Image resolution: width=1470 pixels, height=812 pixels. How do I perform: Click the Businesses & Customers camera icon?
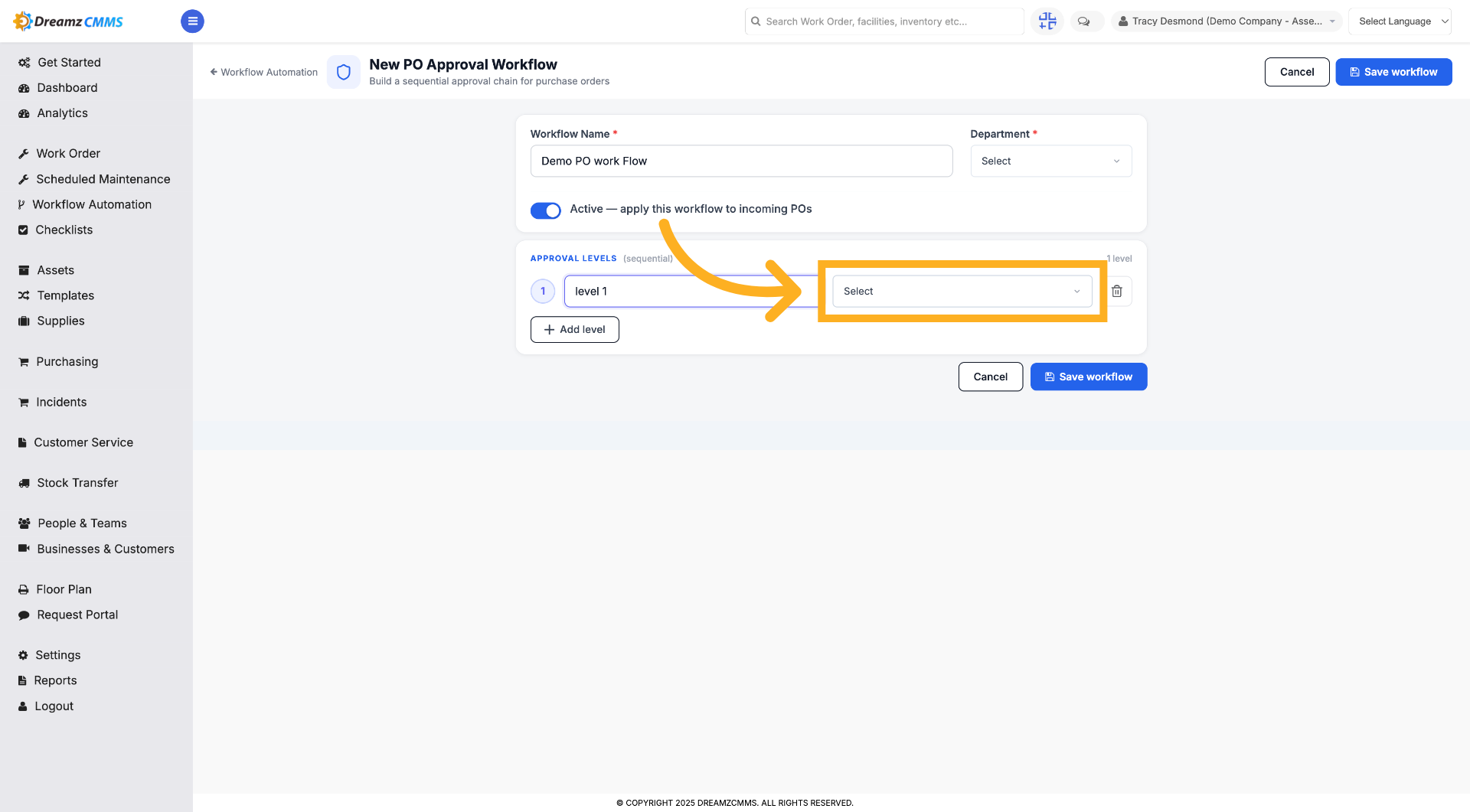tap(24, 549)
